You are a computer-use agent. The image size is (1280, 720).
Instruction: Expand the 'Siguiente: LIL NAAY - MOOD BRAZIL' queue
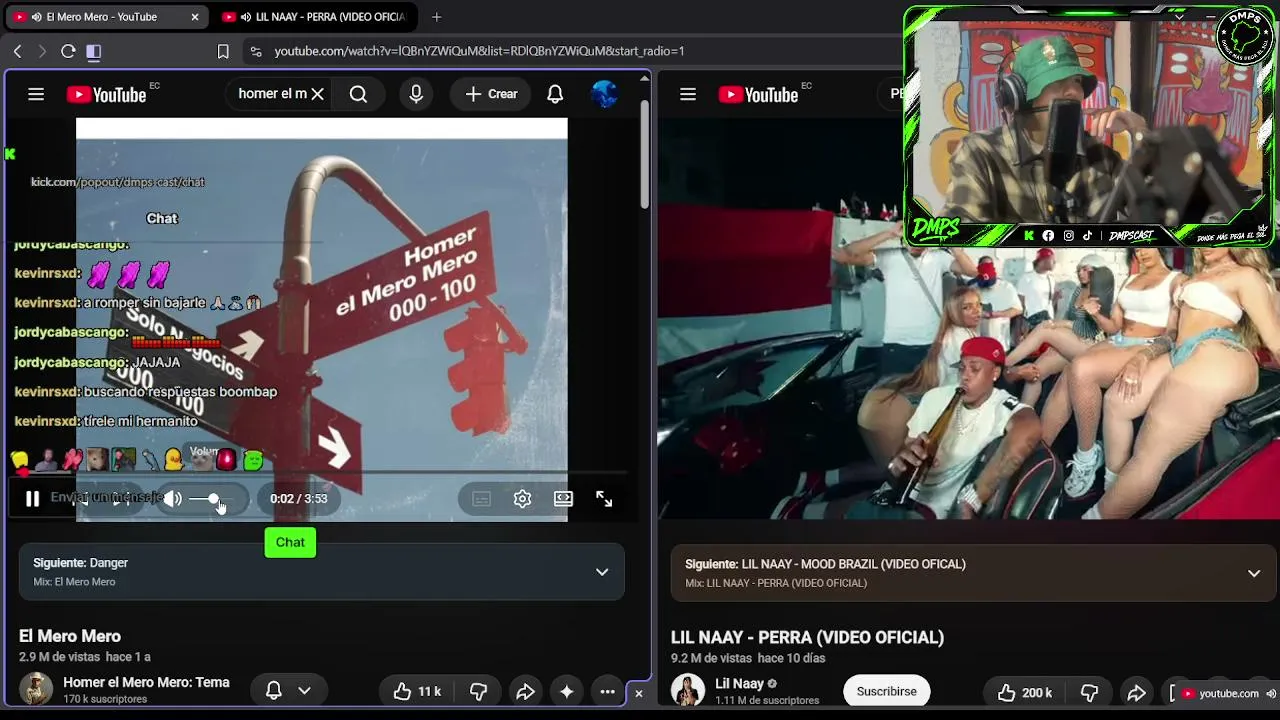(1254, 573)
